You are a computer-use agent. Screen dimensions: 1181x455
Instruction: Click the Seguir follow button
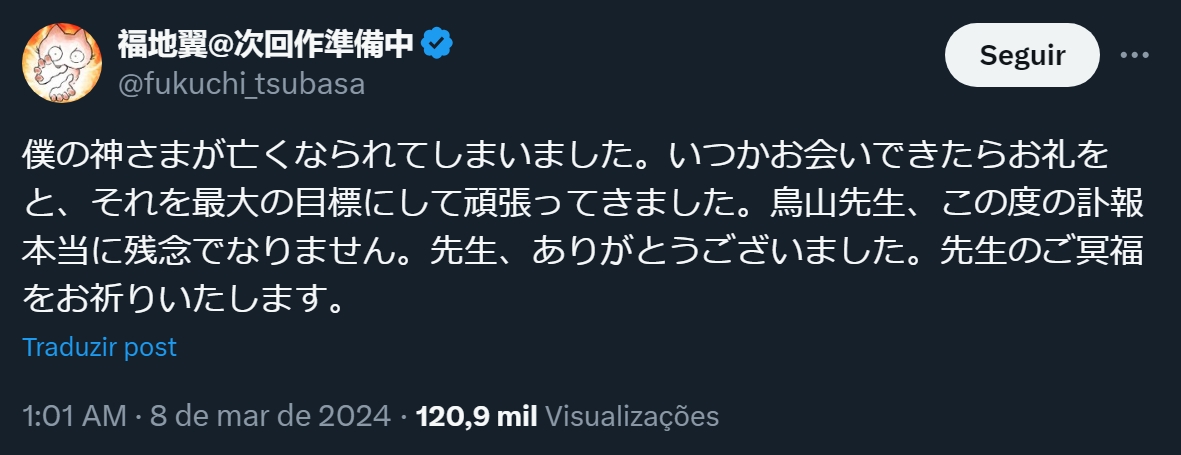pyautogui.click(x=1022, y=55)
